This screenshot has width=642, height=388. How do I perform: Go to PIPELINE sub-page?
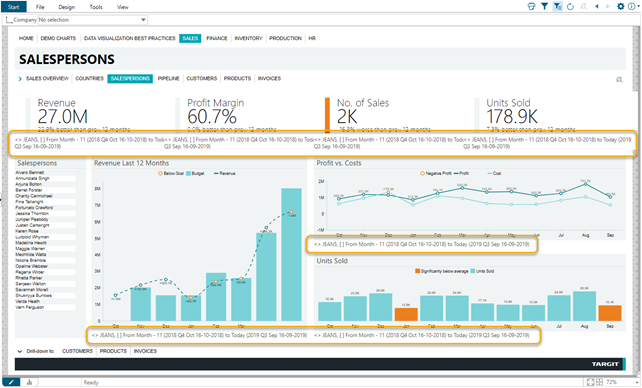[x=168, y=79]
